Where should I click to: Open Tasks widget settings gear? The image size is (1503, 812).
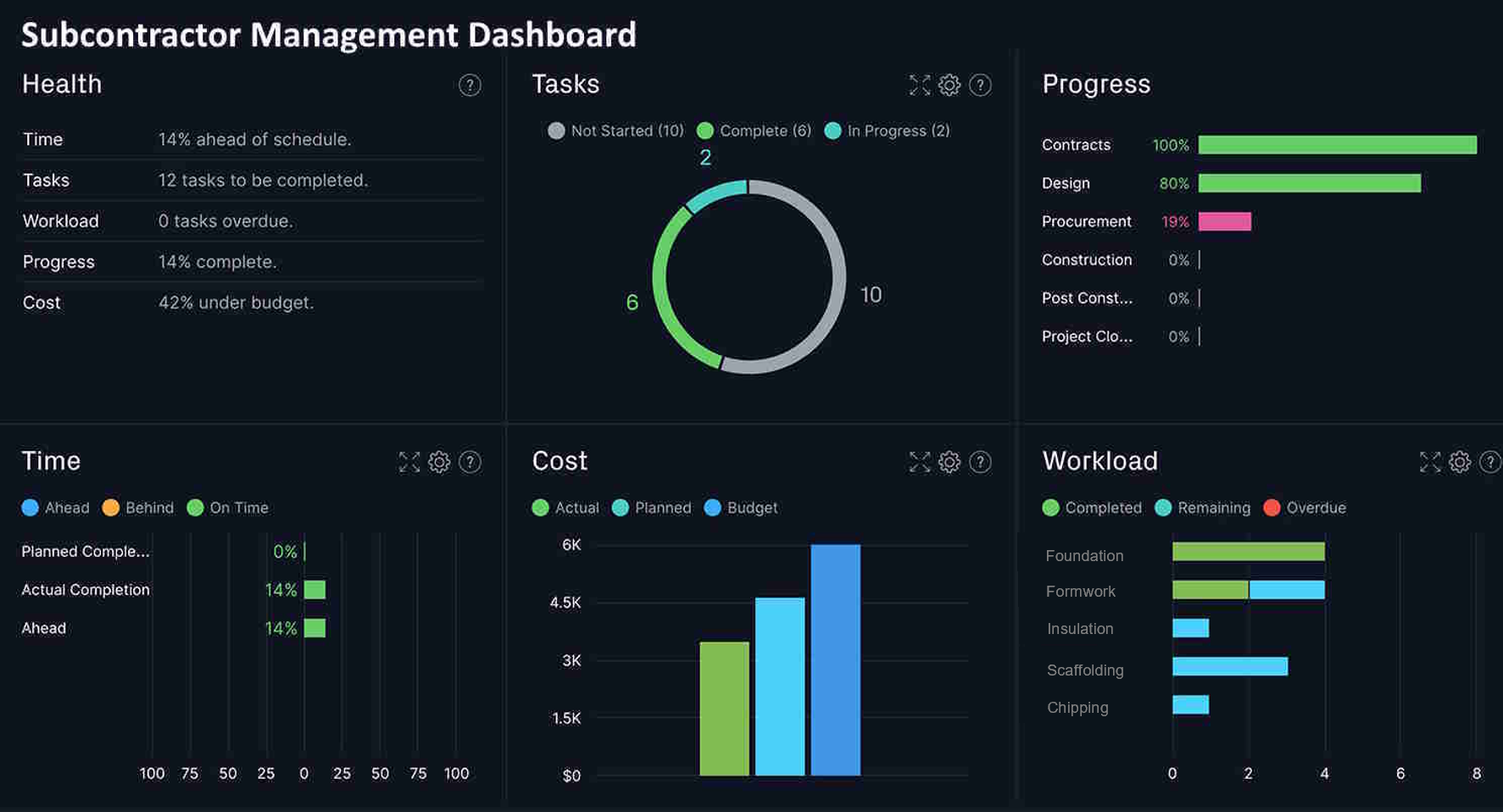click(949, 85)
